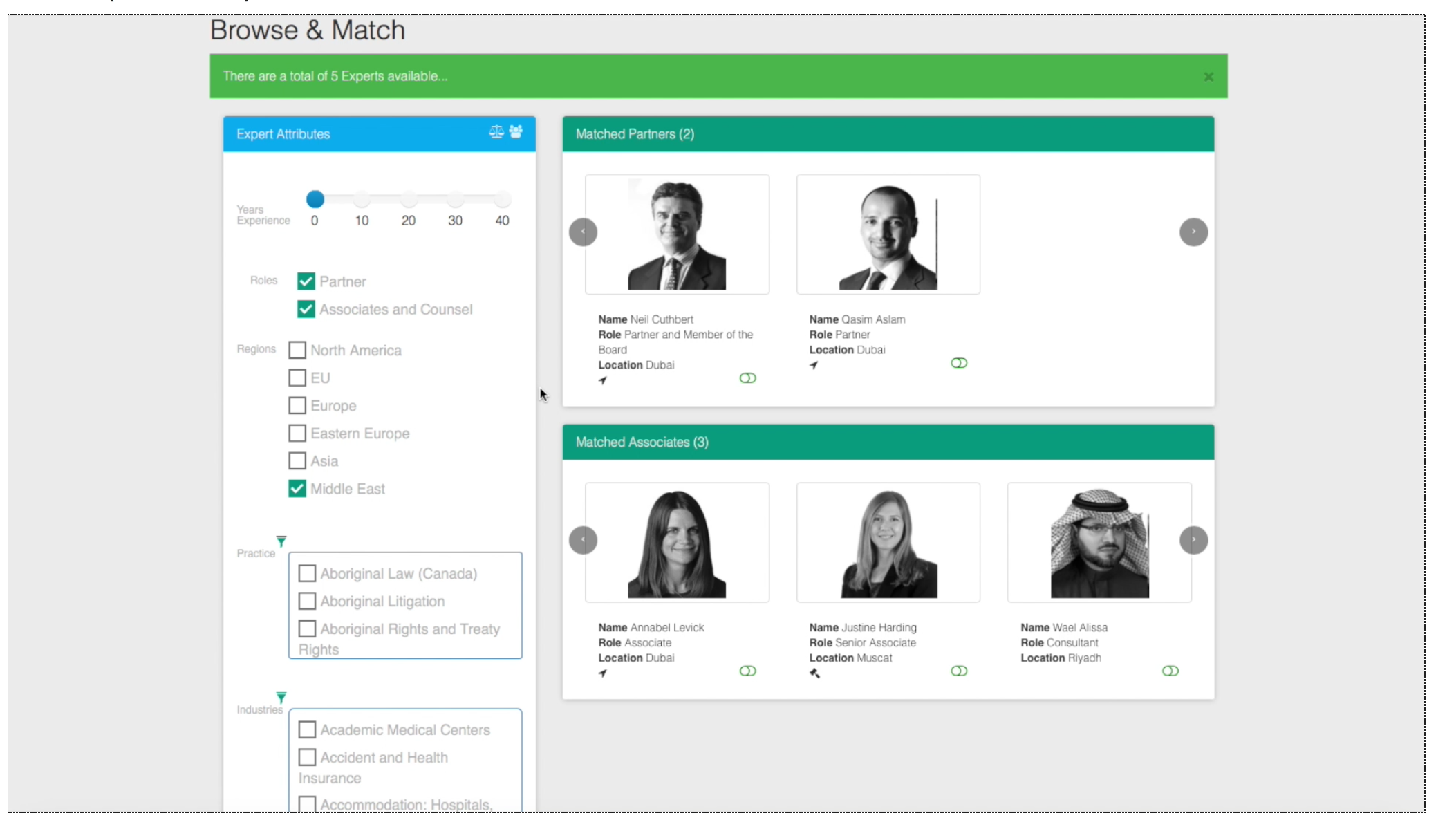The width and height of the screenshot is (1456, 838).
Task: Click location arrow icon under Neil Cuthbert
Action: (603, 380)
